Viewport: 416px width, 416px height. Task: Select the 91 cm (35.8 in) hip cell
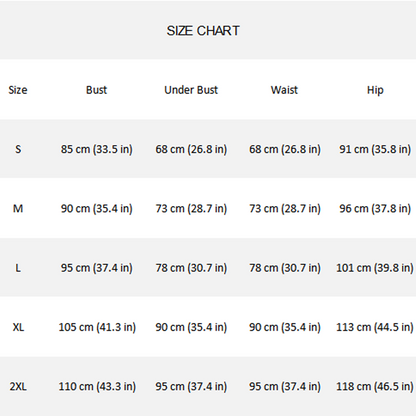click(x=375, y=149)
